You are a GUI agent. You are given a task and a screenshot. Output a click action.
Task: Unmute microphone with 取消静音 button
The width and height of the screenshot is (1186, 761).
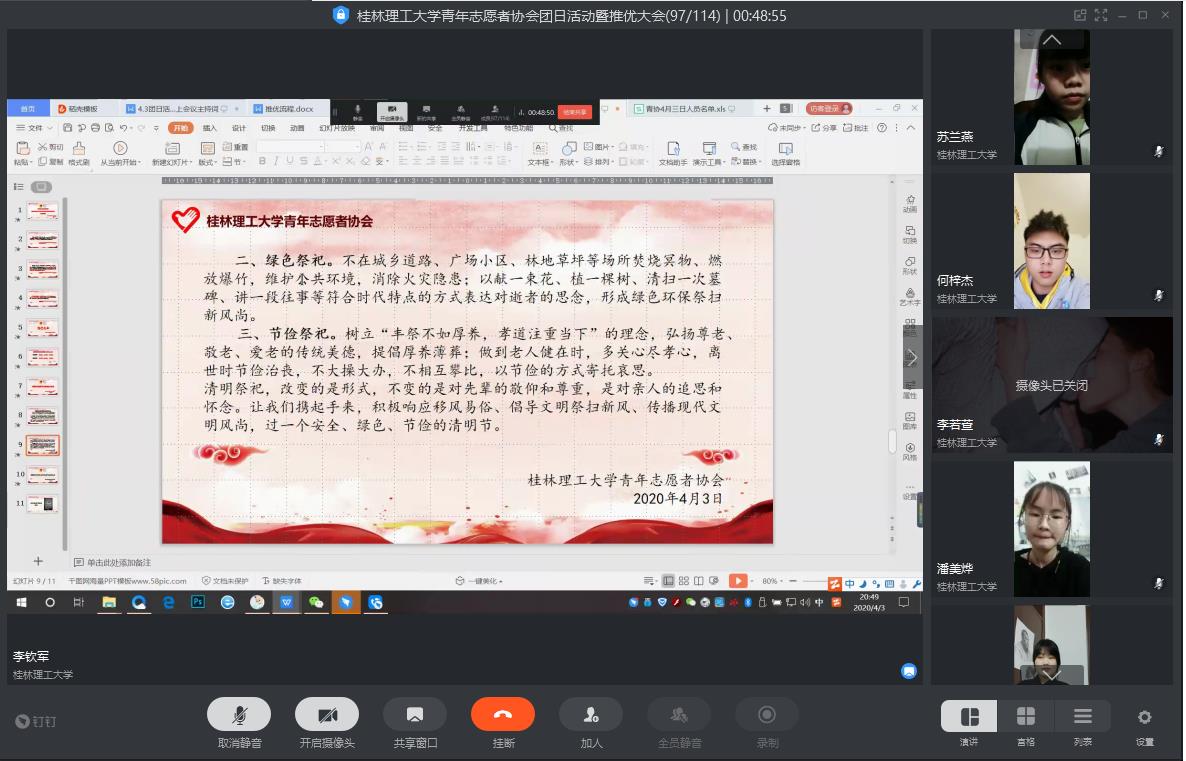[239, 714]
